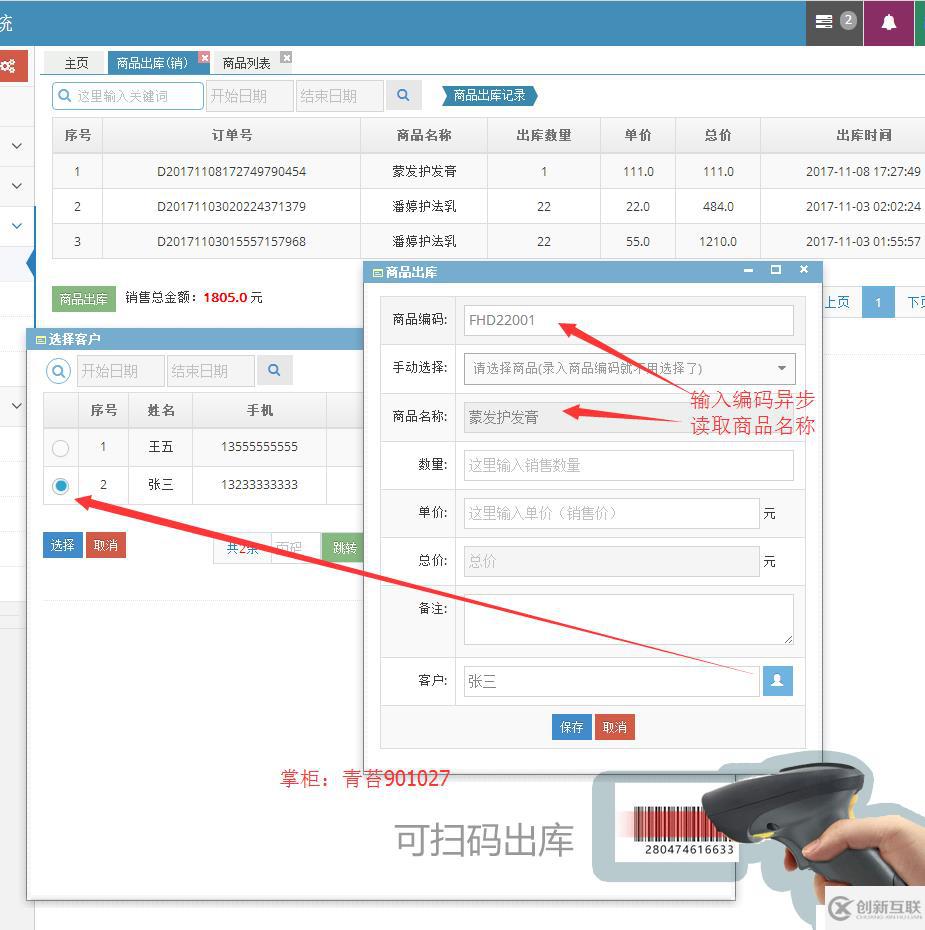Click phone number 13555555555
This screenshot has height=930, width=925.
point(259,447)
